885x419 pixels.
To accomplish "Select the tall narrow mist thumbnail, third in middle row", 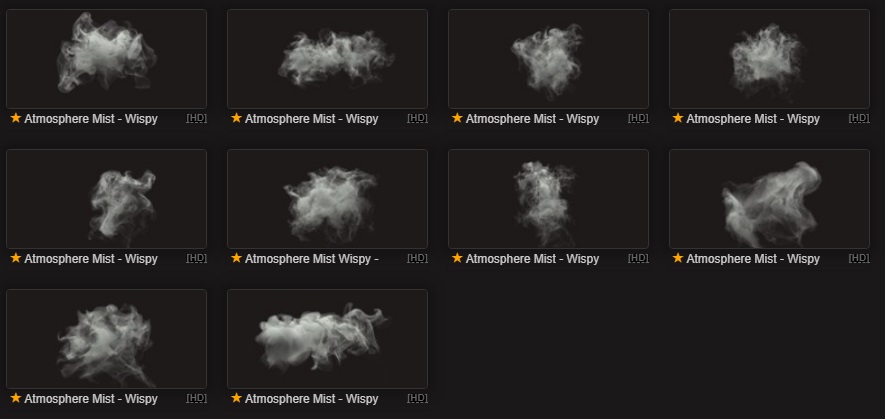I will (x=548, y=199).
